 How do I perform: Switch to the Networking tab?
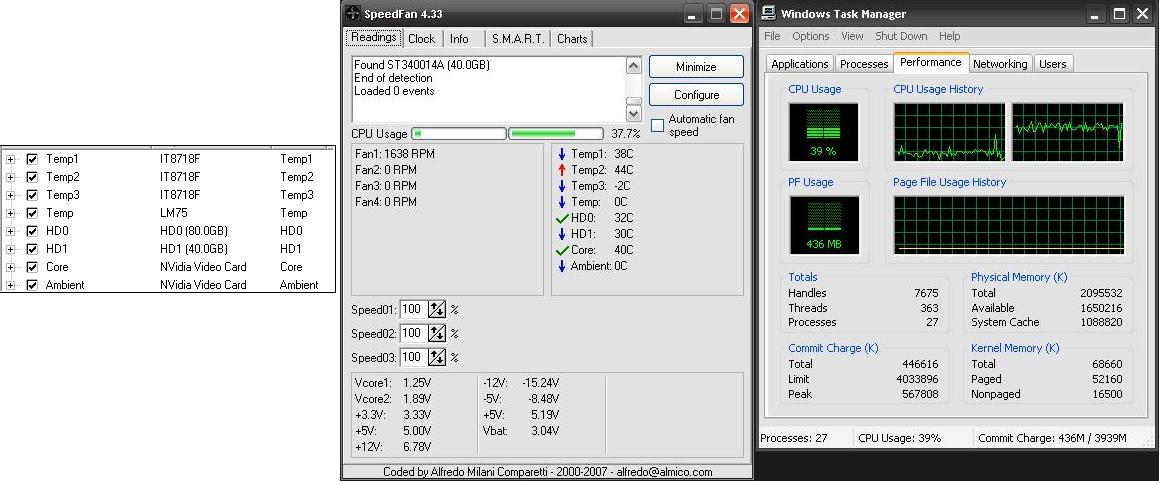(1000, 64)
